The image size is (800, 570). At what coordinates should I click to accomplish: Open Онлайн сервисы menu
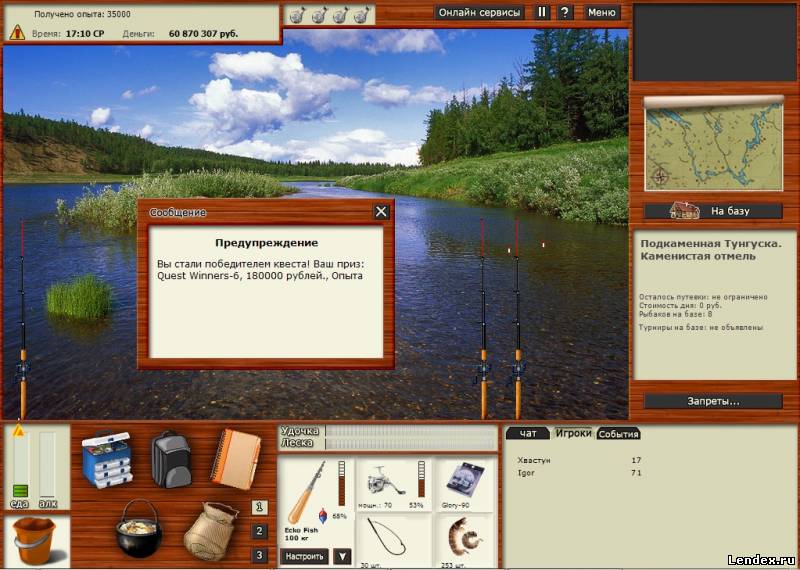click(x=480, y=12)
